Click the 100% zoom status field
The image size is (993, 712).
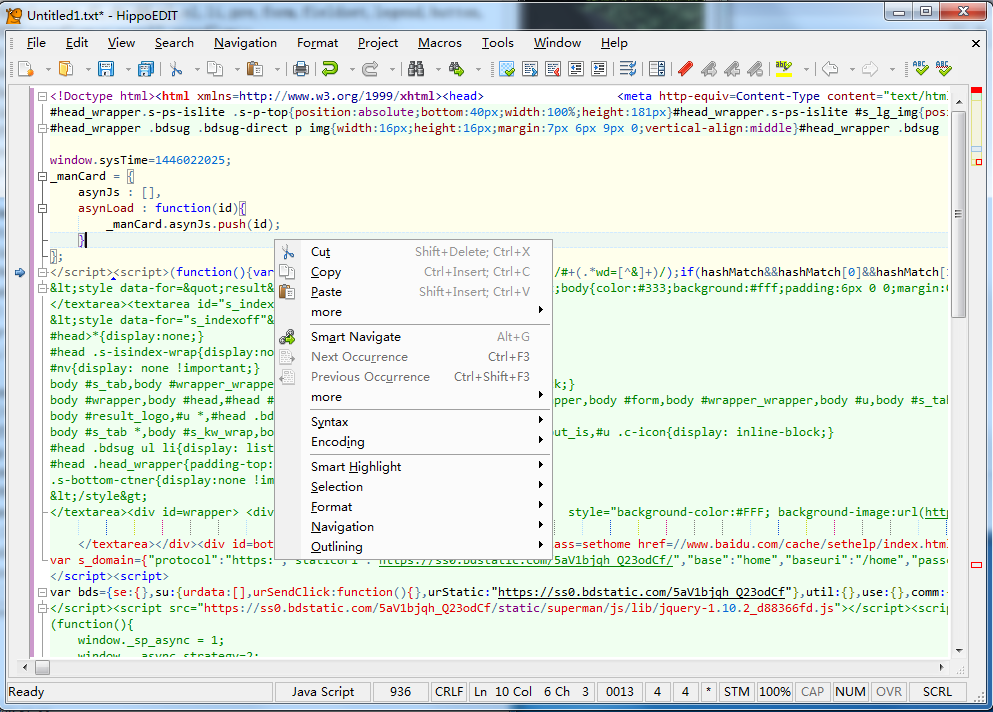pos(774,691)
